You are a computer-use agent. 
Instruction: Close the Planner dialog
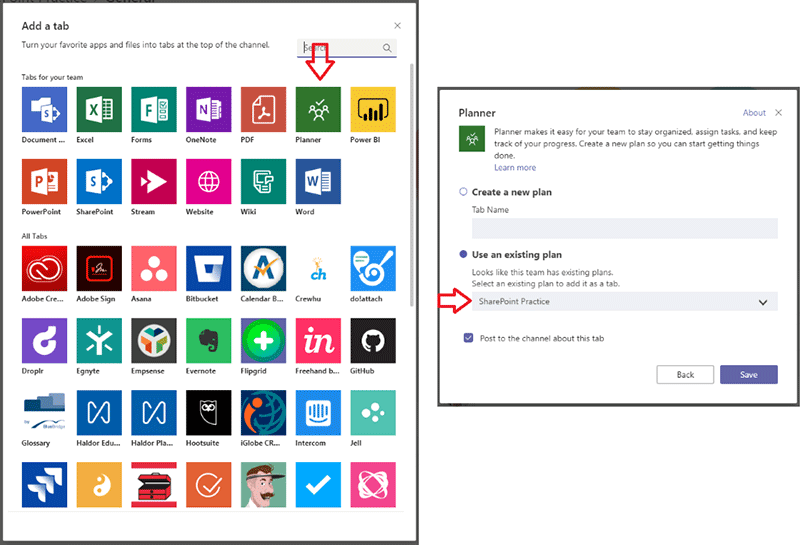[x=779, y=113]
